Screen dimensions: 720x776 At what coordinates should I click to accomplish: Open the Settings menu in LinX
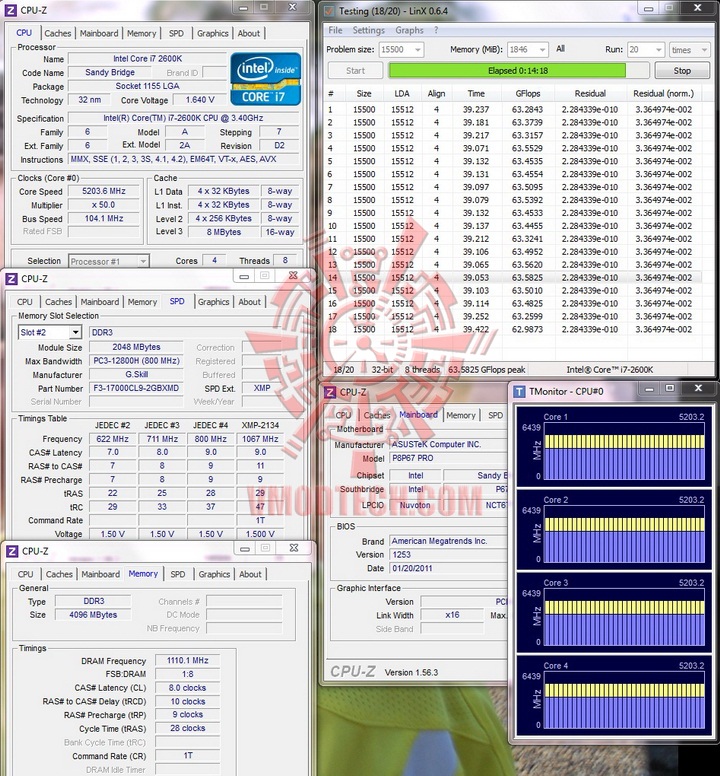coord(368,30)
